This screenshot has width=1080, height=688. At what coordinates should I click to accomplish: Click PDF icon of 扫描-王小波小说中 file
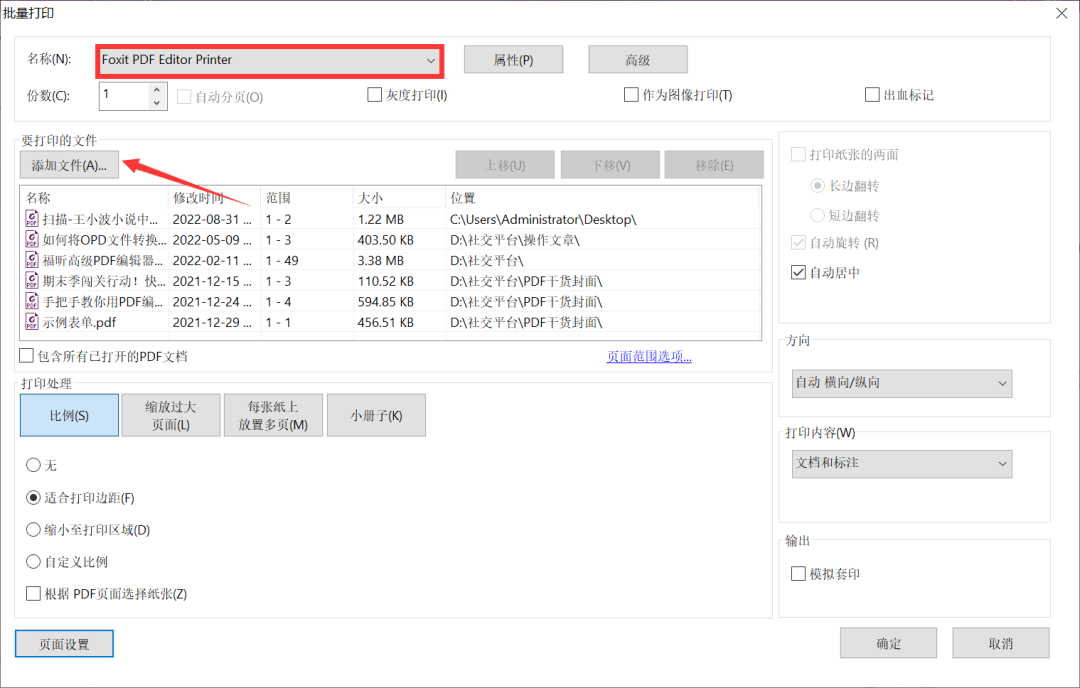click(x=32, y=219)
